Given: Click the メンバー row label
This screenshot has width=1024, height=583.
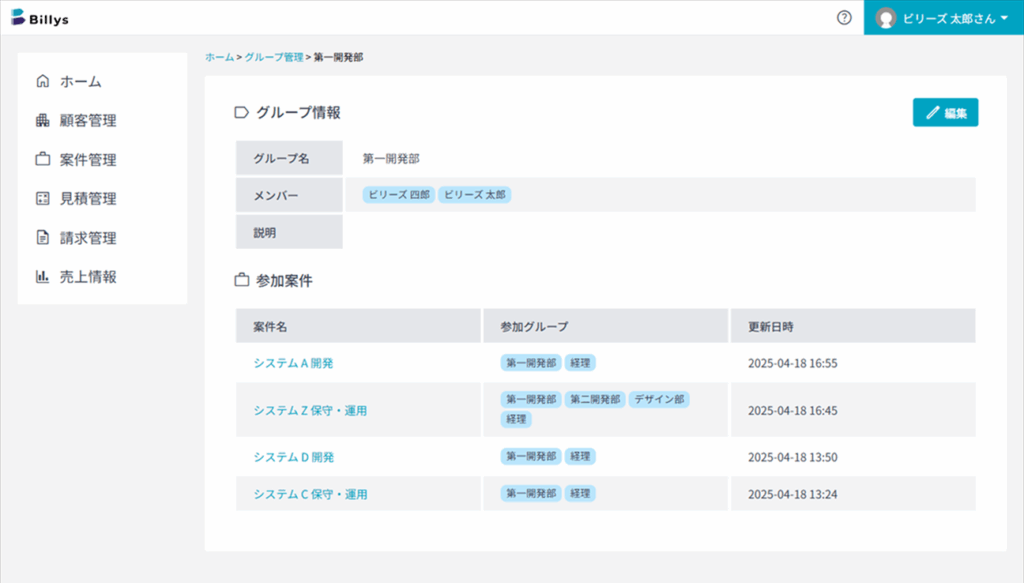Looking at the screenshot, I should coord(289,195).
